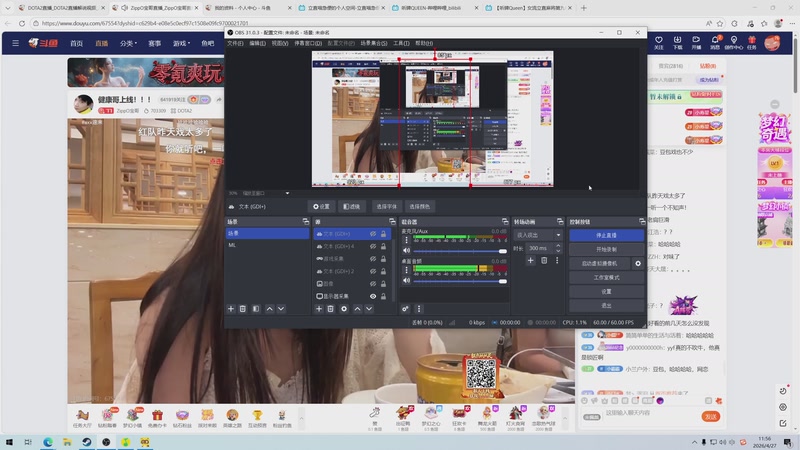Open source properties gear in Sources panel
800x450 pixels.
(344, 309)
